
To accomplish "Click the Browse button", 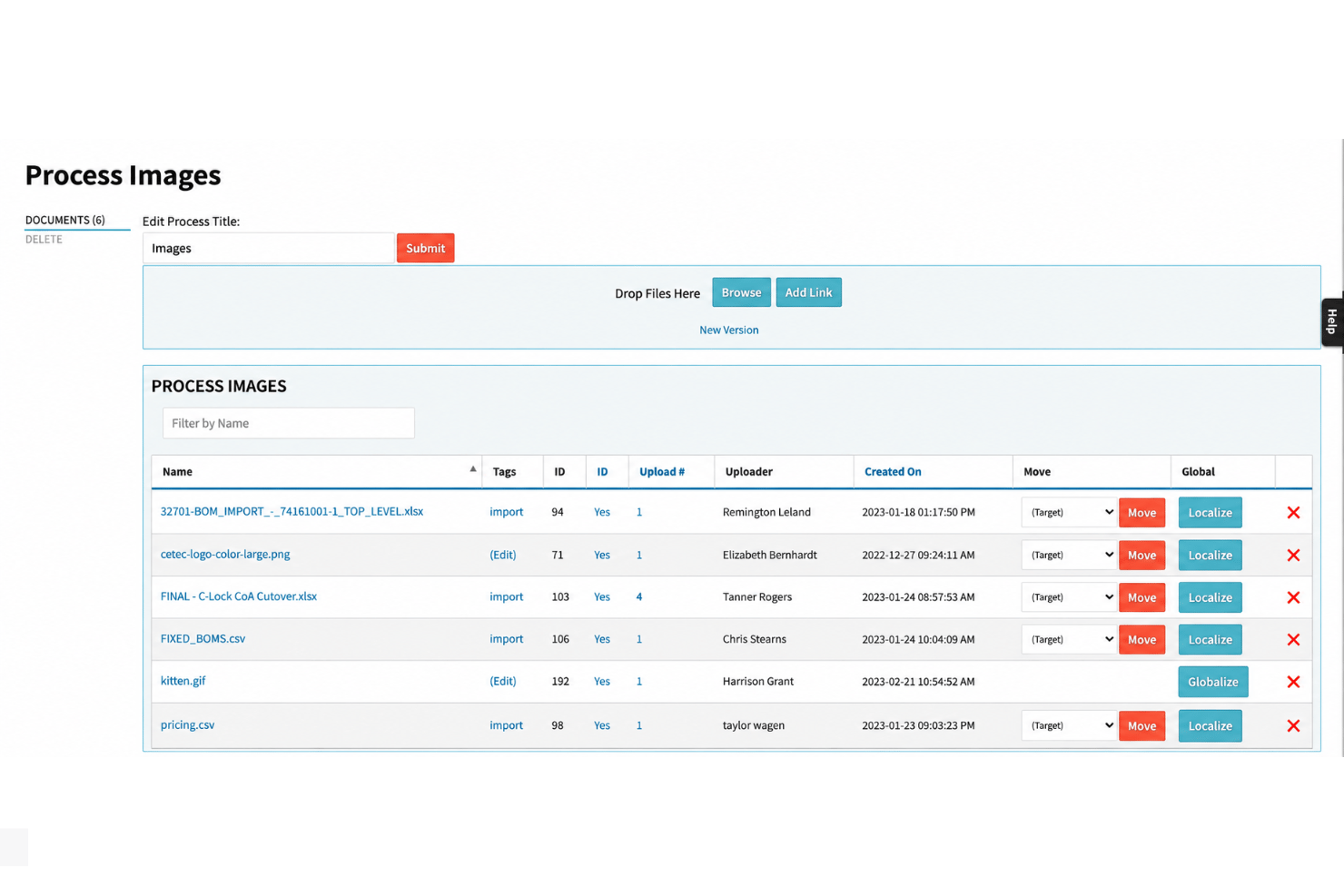I will [x=741, y=292].
